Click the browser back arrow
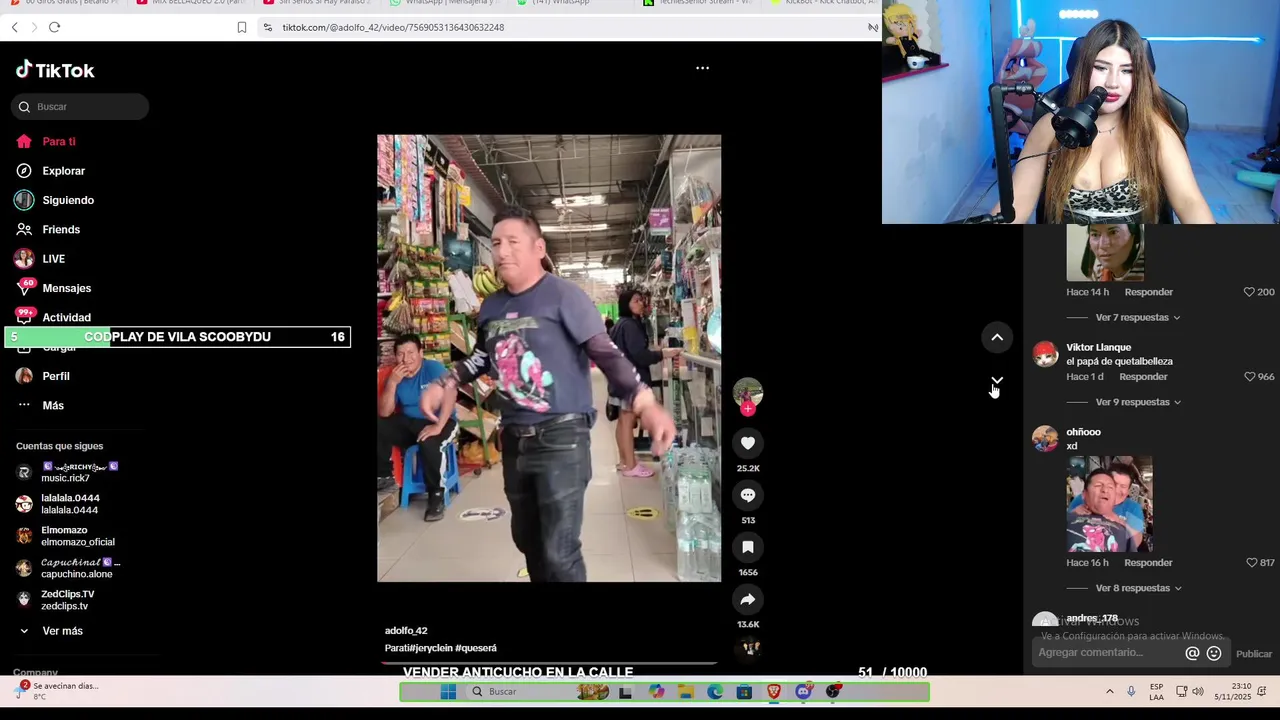The width and height of the screenshot is (1280, 720). pos(14,27)
